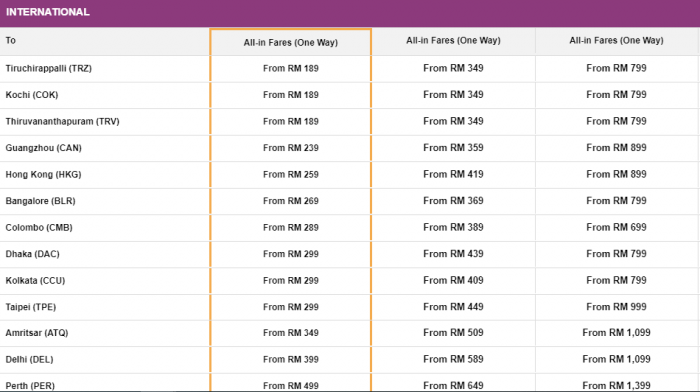
Task: Click From RM 449 Taipei fare
Action: tap(453, 307)
